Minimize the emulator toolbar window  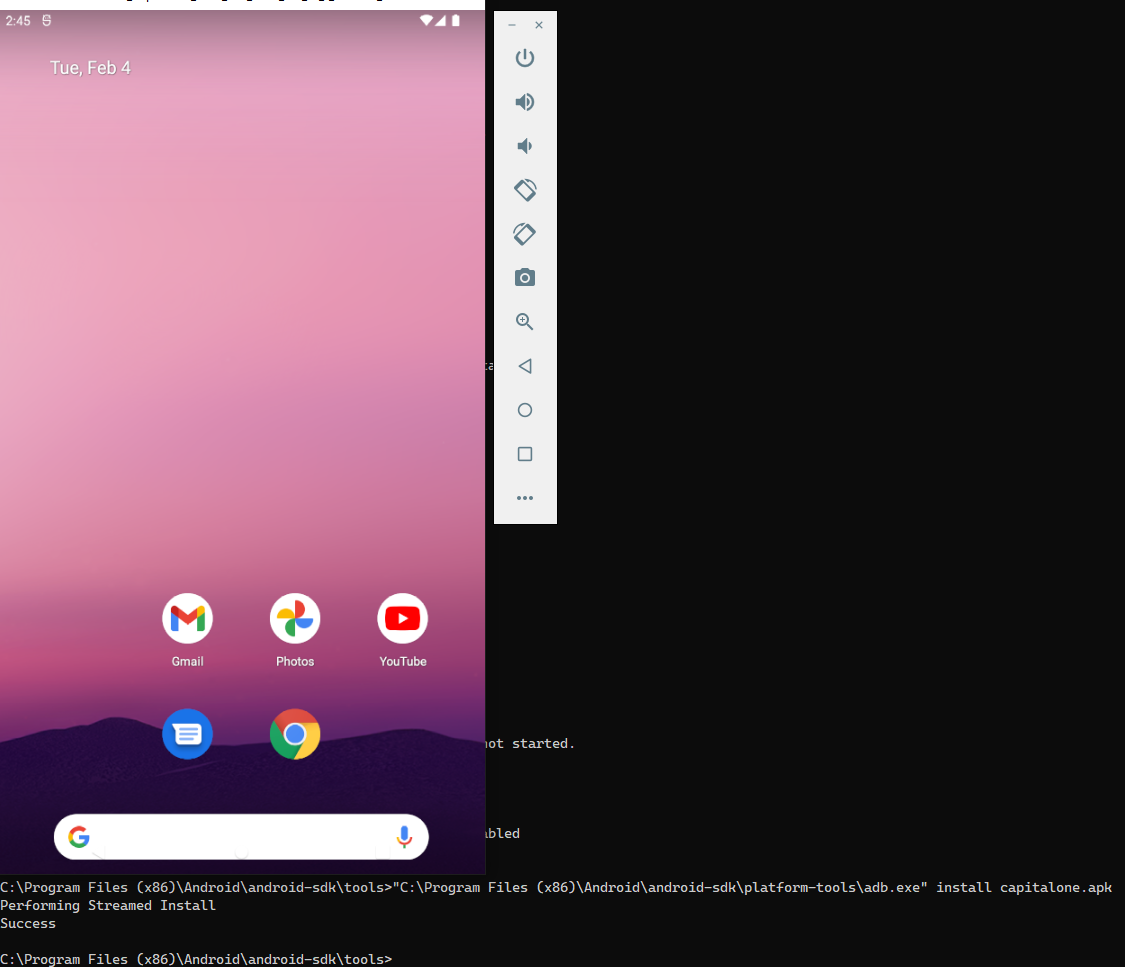pos(512,25)
